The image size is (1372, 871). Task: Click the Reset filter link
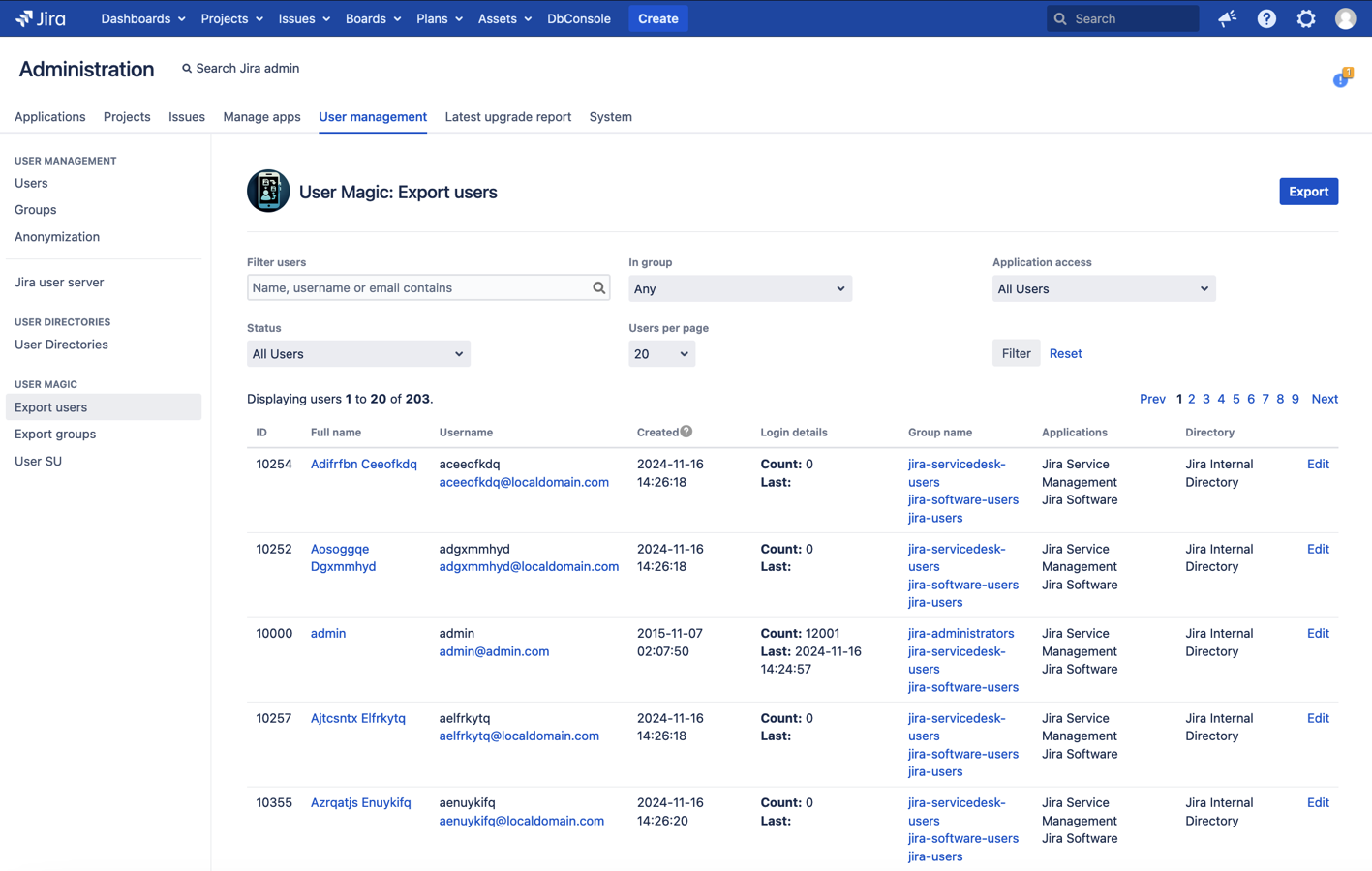(1065, 354)
